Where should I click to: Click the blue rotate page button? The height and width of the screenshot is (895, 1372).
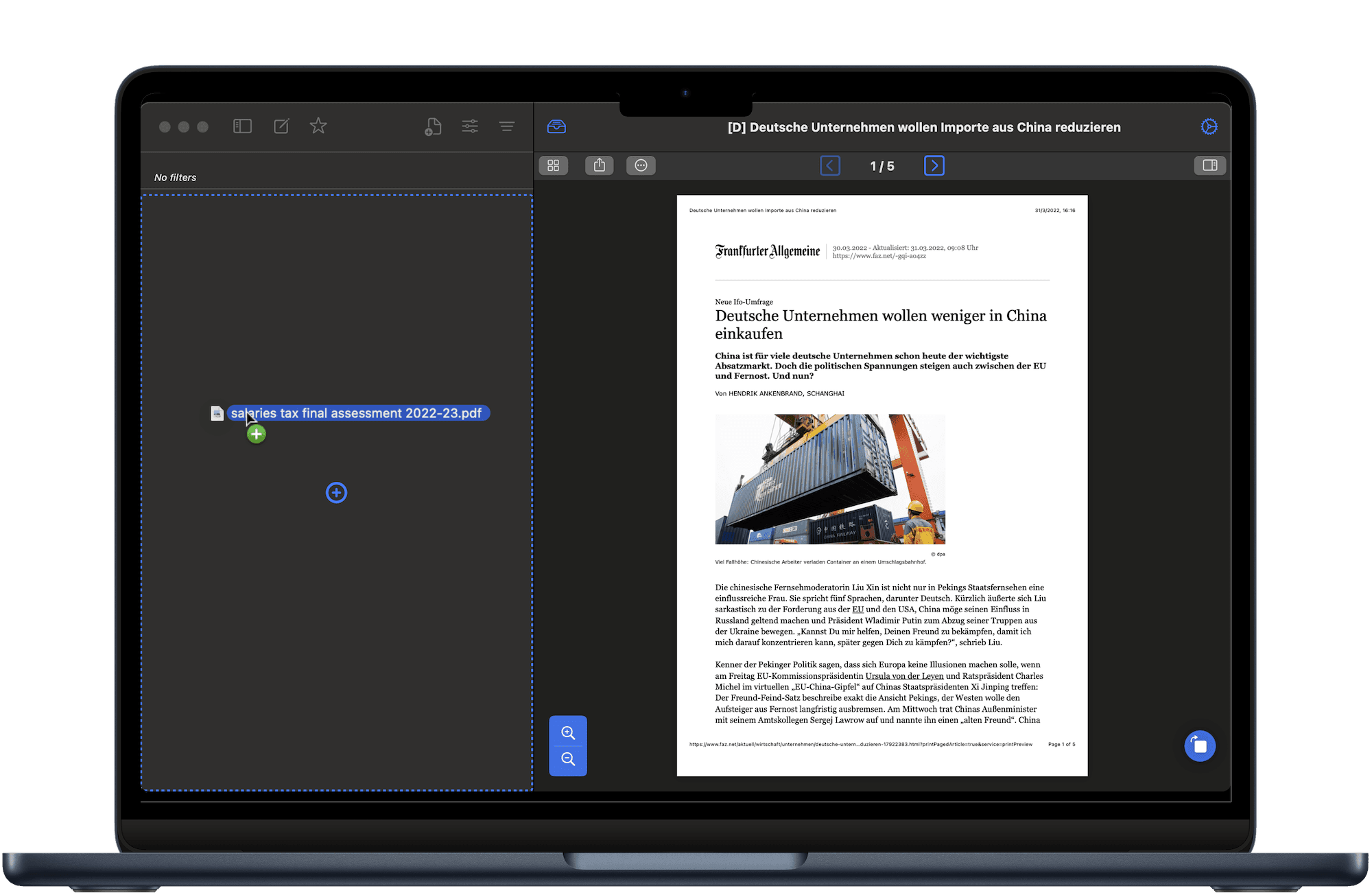click(x=1200, y=746)
